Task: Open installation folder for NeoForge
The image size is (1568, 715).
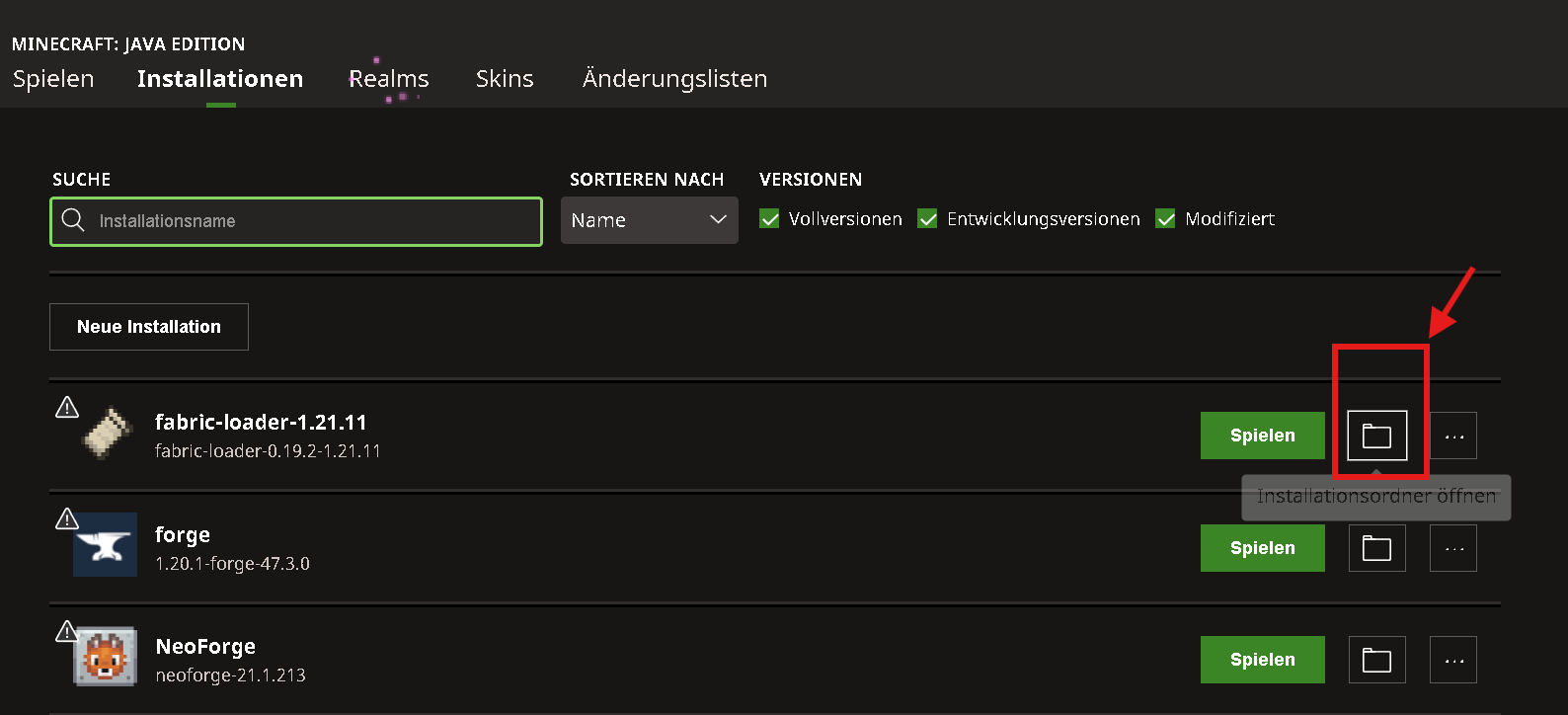Action: pyautogui.click(x=1376, y=660)
